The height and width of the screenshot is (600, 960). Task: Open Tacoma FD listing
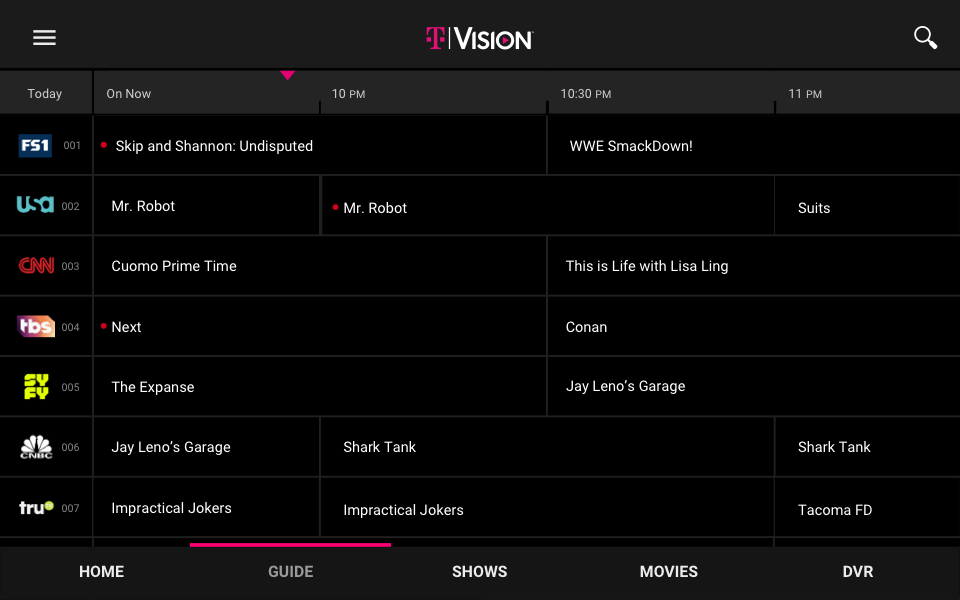coord(868,508)
